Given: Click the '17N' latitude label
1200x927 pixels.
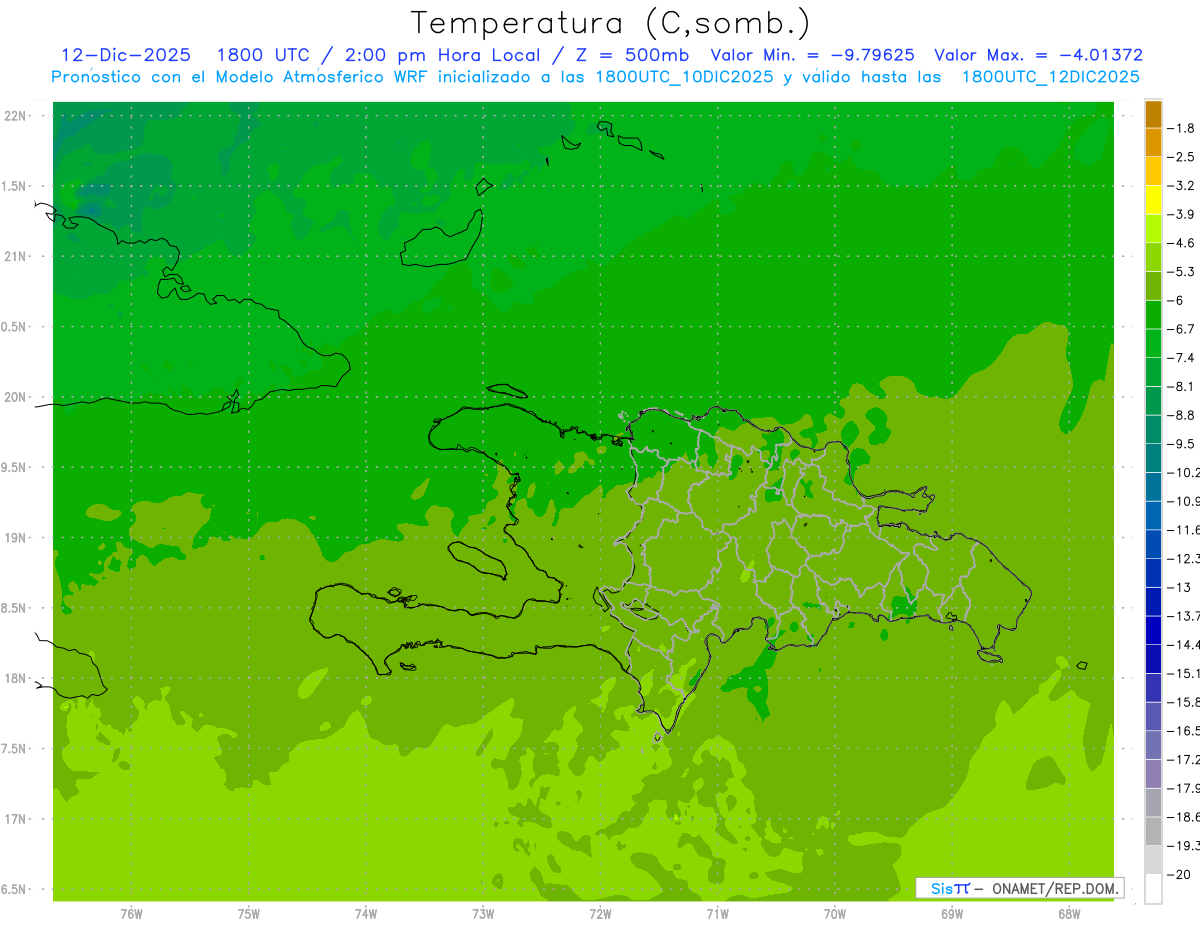Looking at the screenshot, I should 15,819.
